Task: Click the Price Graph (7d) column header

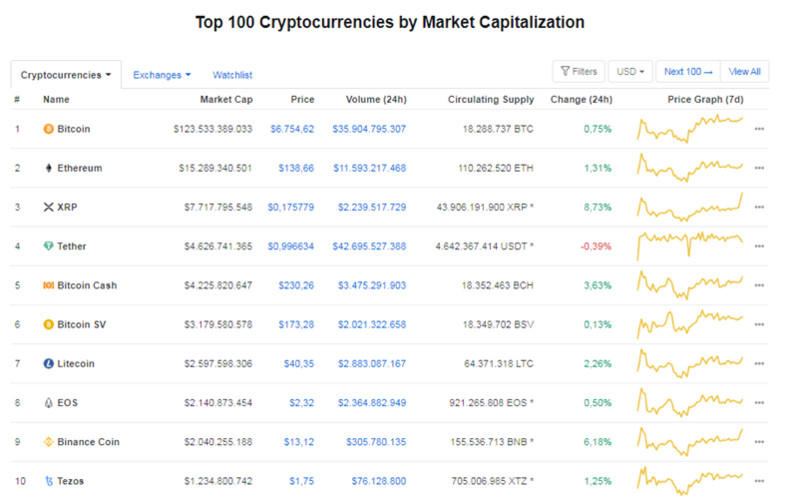Action: tap(705, 99)
